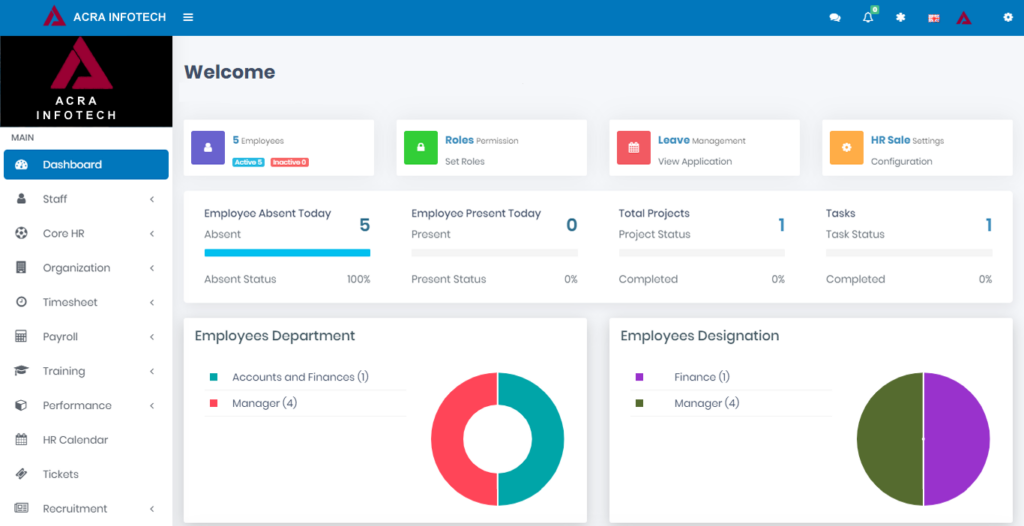Click the notification bell icon
Screen dimensions: 1024x526
click(868, 18)
